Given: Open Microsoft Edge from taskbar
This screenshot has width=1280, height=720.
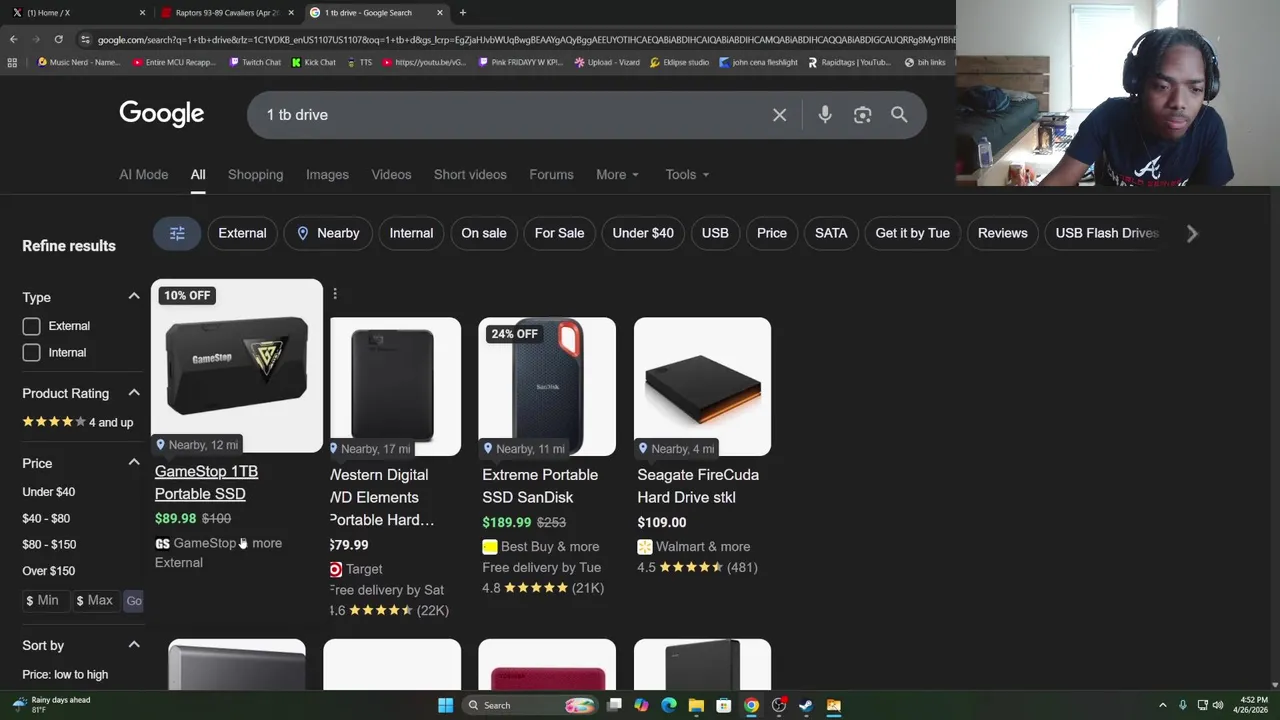Looking at the screenshot, I should tap(669, 705).
